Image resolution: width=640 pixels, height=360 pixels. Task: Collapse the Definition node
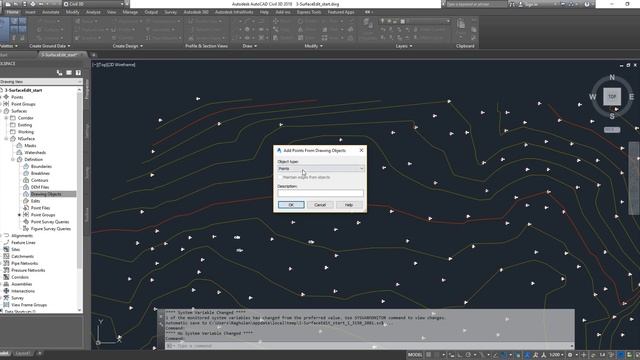coord(13,160)
